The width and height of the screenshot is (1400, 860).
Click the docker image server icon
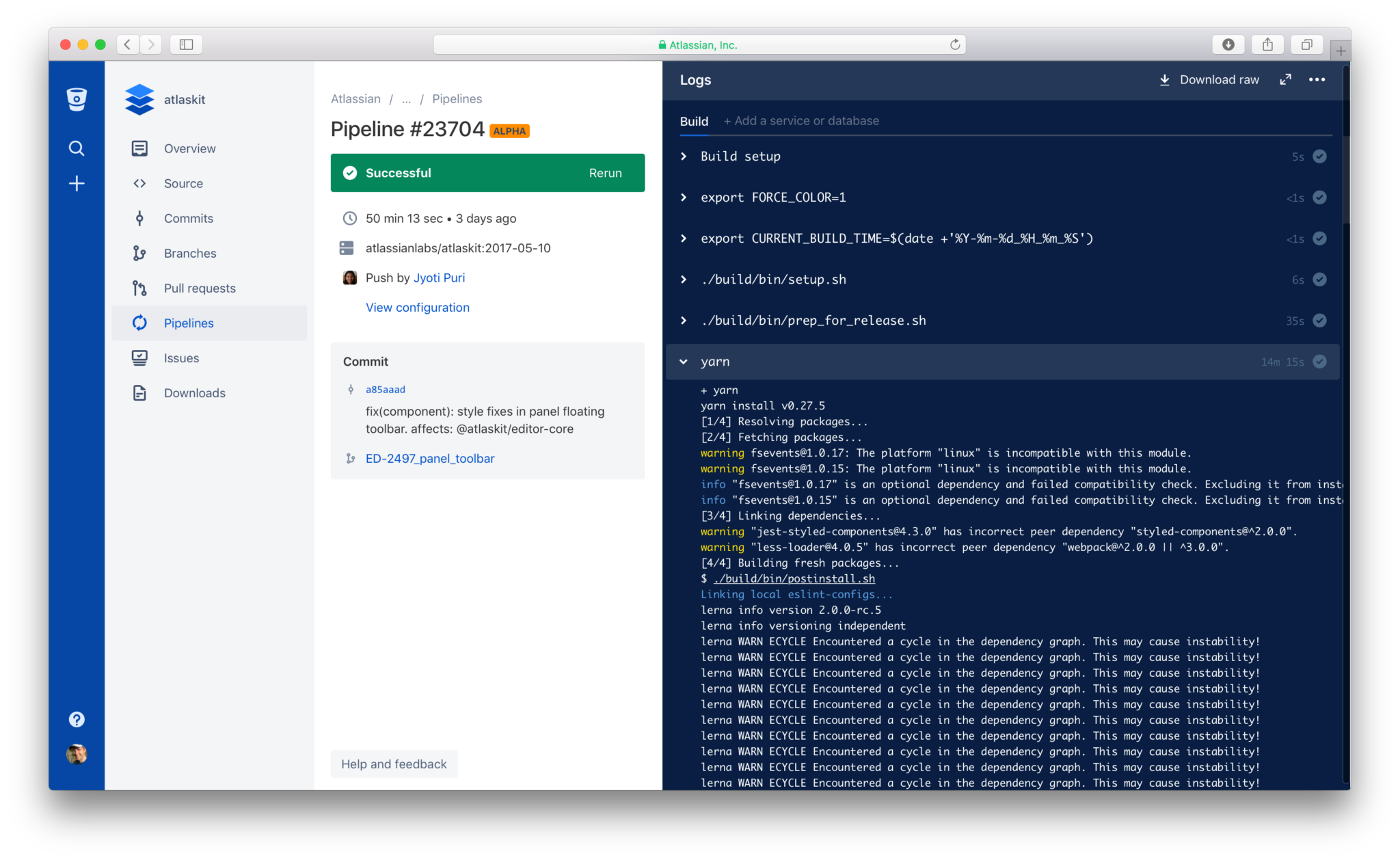[347, 247]
